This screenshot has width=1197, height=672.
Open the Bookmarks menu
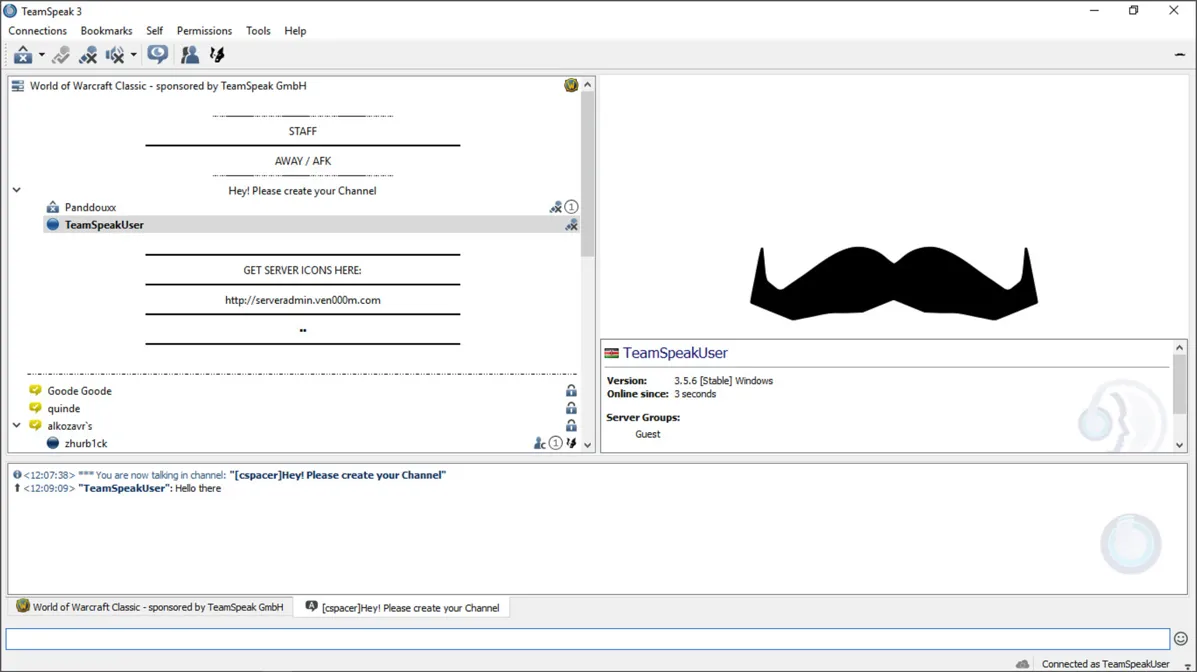(106, 31)
